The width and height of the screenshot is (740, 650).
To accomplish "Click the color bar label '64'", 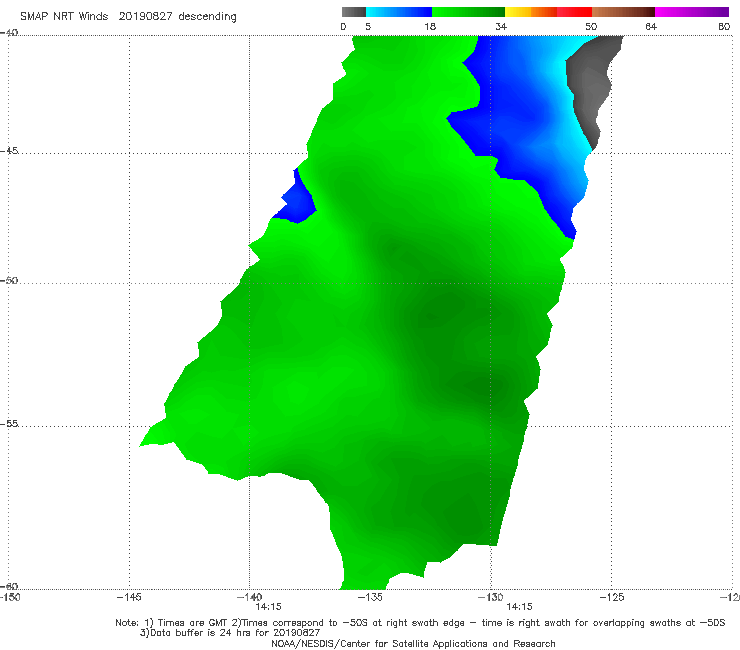I will click(x=651, y=27).
